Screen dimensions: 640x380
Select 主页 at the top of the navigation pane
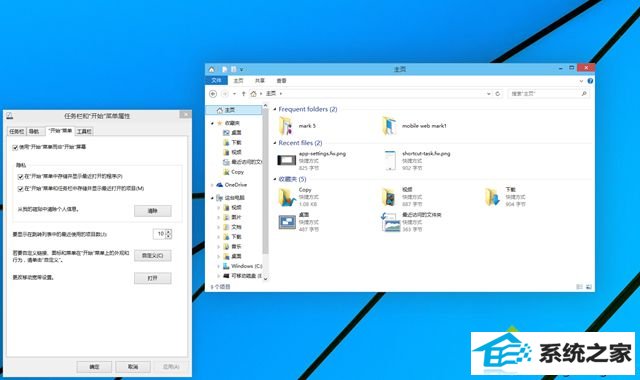click(234, 110)
